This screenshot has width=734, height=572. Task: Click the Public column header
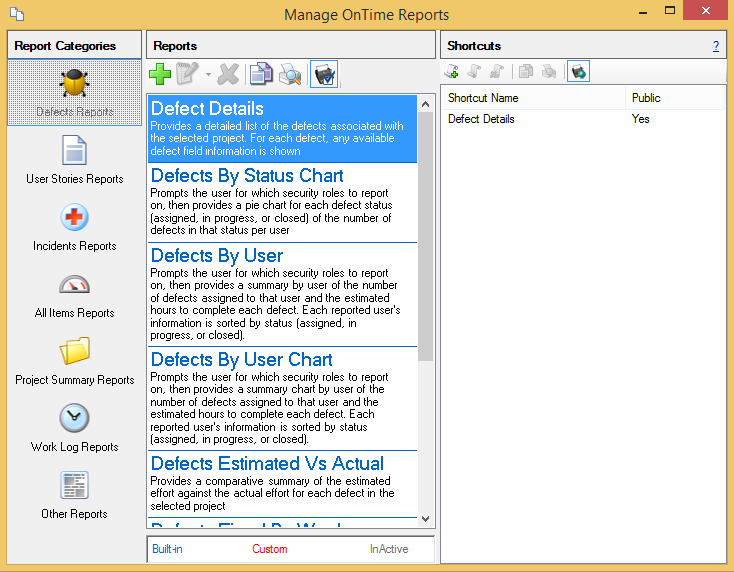tap(675, 98)
